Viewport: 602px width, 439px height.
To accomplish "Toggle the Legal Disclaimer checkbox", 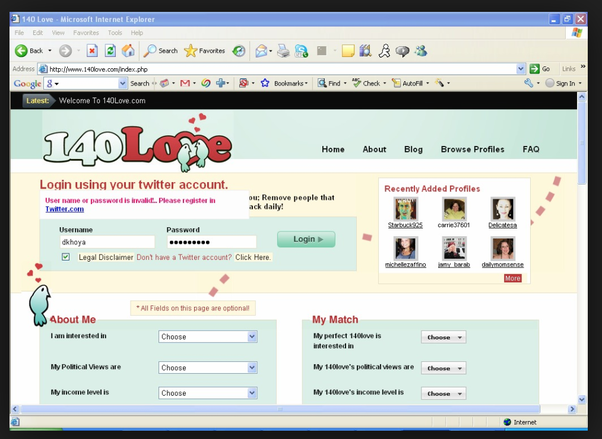I will click(66, 257).
